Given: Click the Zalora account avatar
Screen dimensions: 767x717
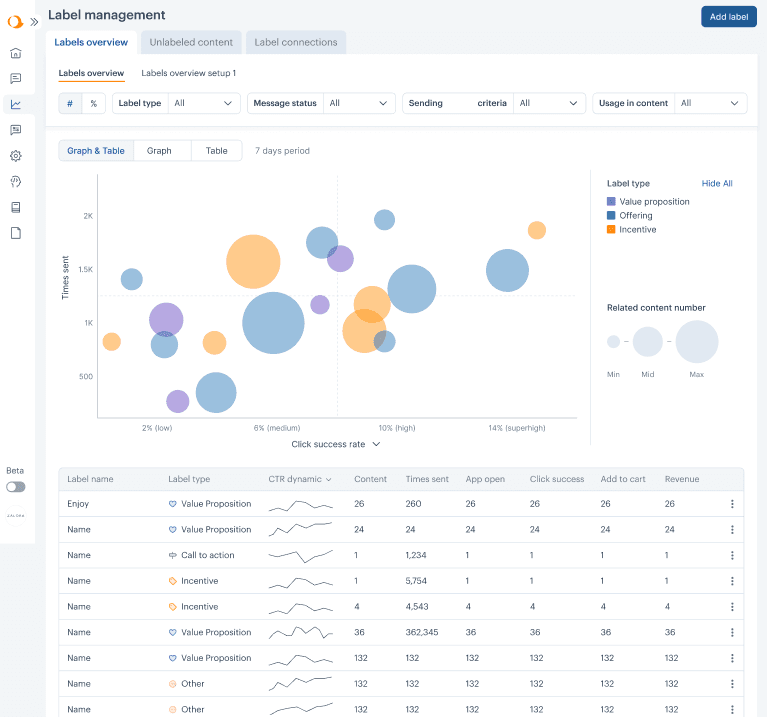Looking at the screenshot, I should 16,515.
